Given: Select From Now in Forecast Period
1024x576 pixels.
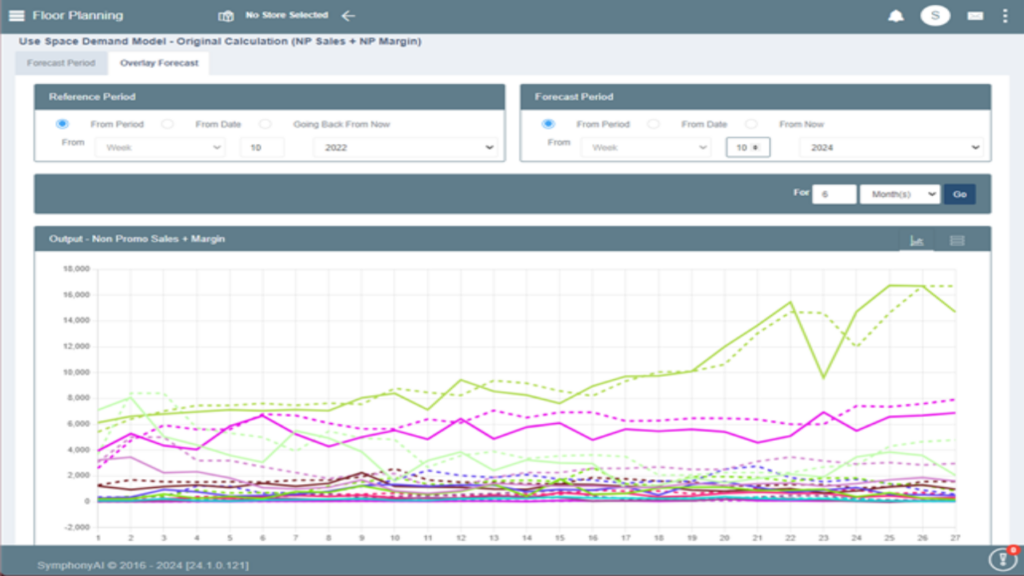Looking at the screenshot, I should pyautogui.click(x=752, y=124).
